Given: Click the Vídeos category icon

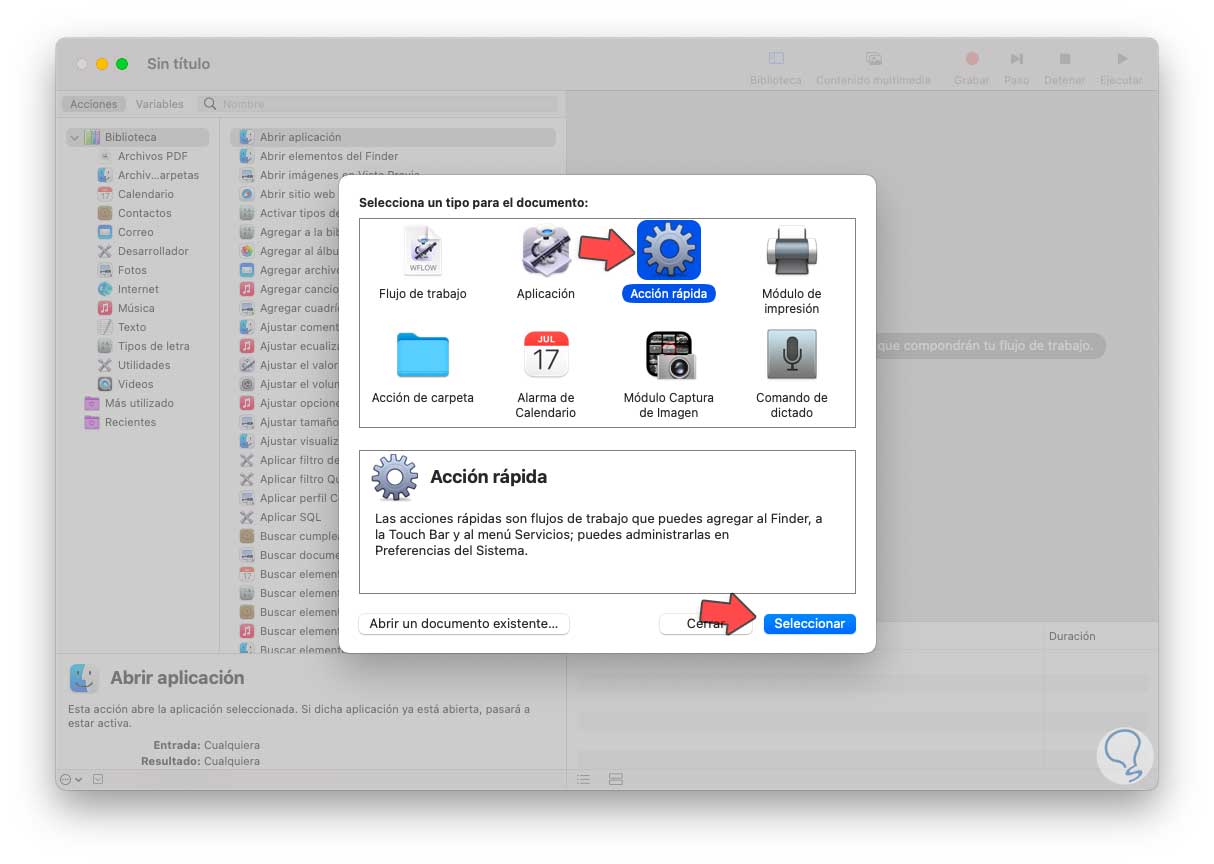Looking at the screenshot, I should 105,384.
